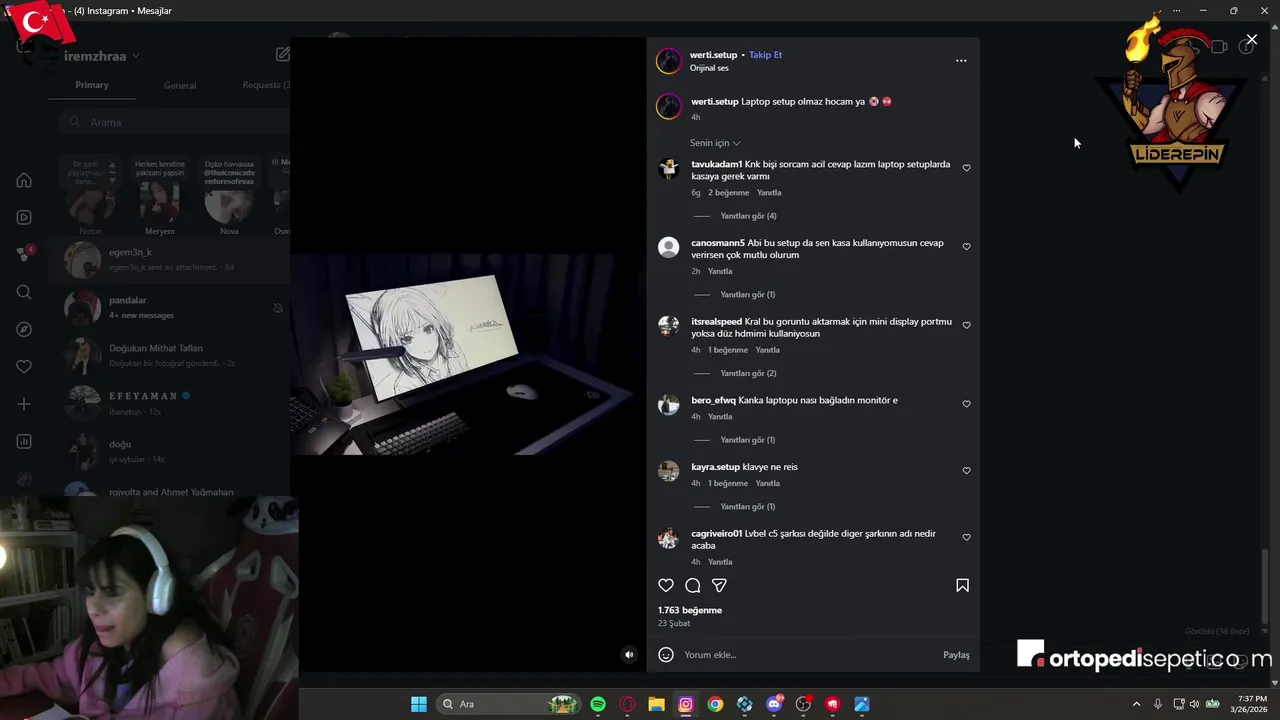
Task: Click the setup video thumbnail
Action: 468,355
